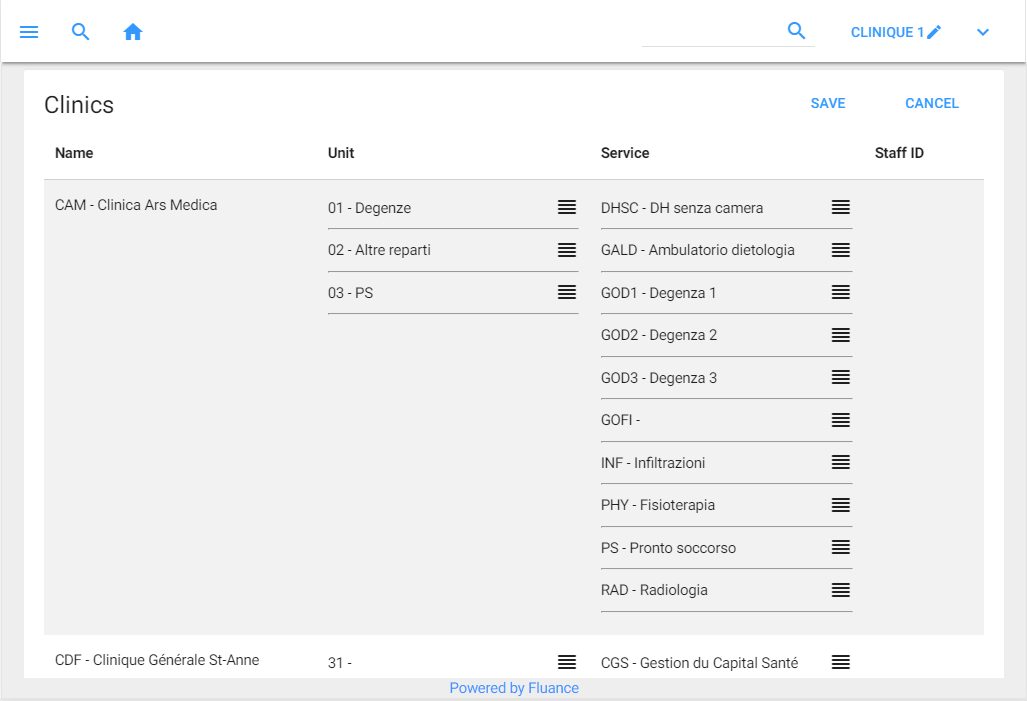Open the hamburger navigation menu
1027x701 pixels.
click(x=29, y=32)
